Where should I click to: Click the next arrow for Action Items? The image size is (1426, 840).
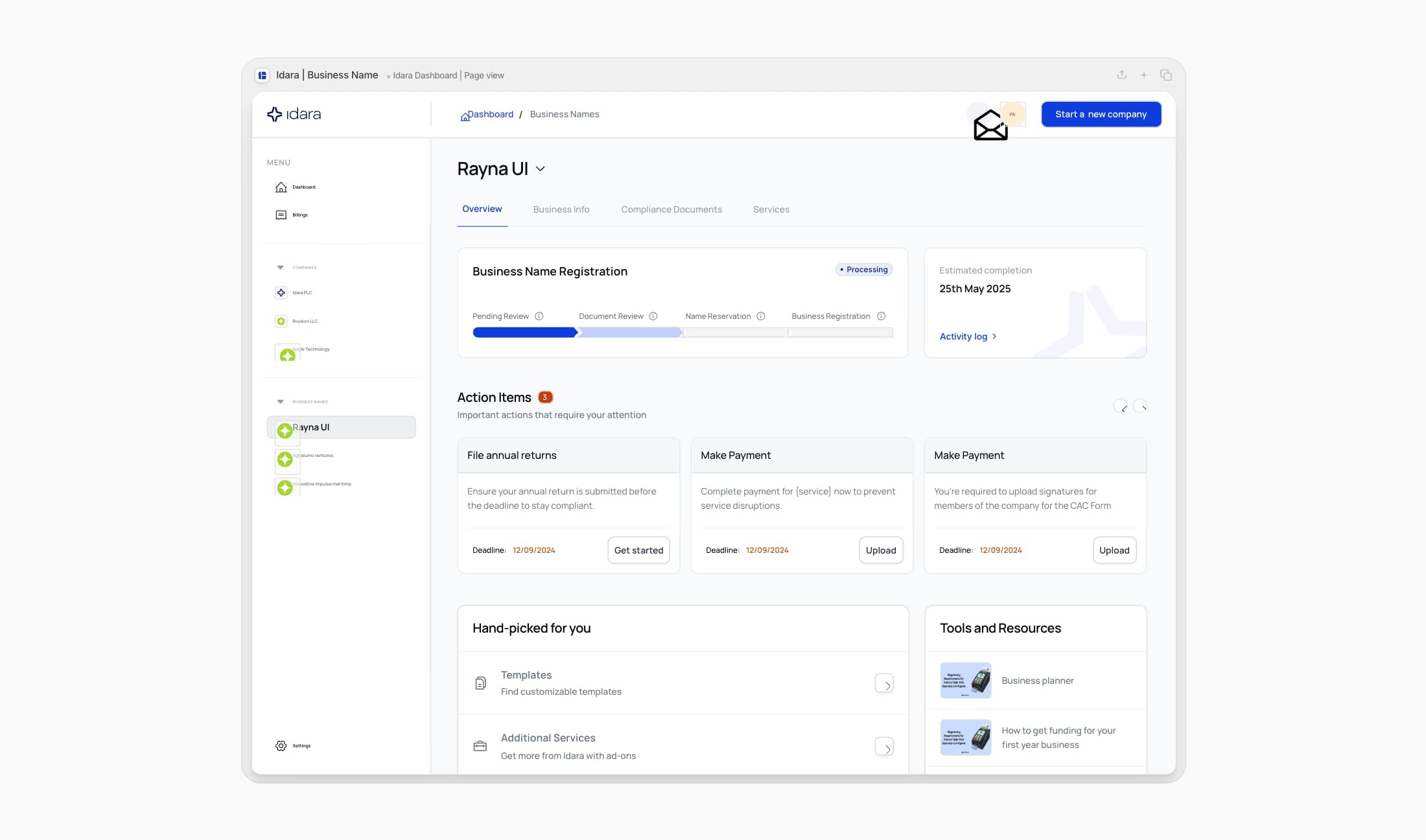(x=1140, y=406)
